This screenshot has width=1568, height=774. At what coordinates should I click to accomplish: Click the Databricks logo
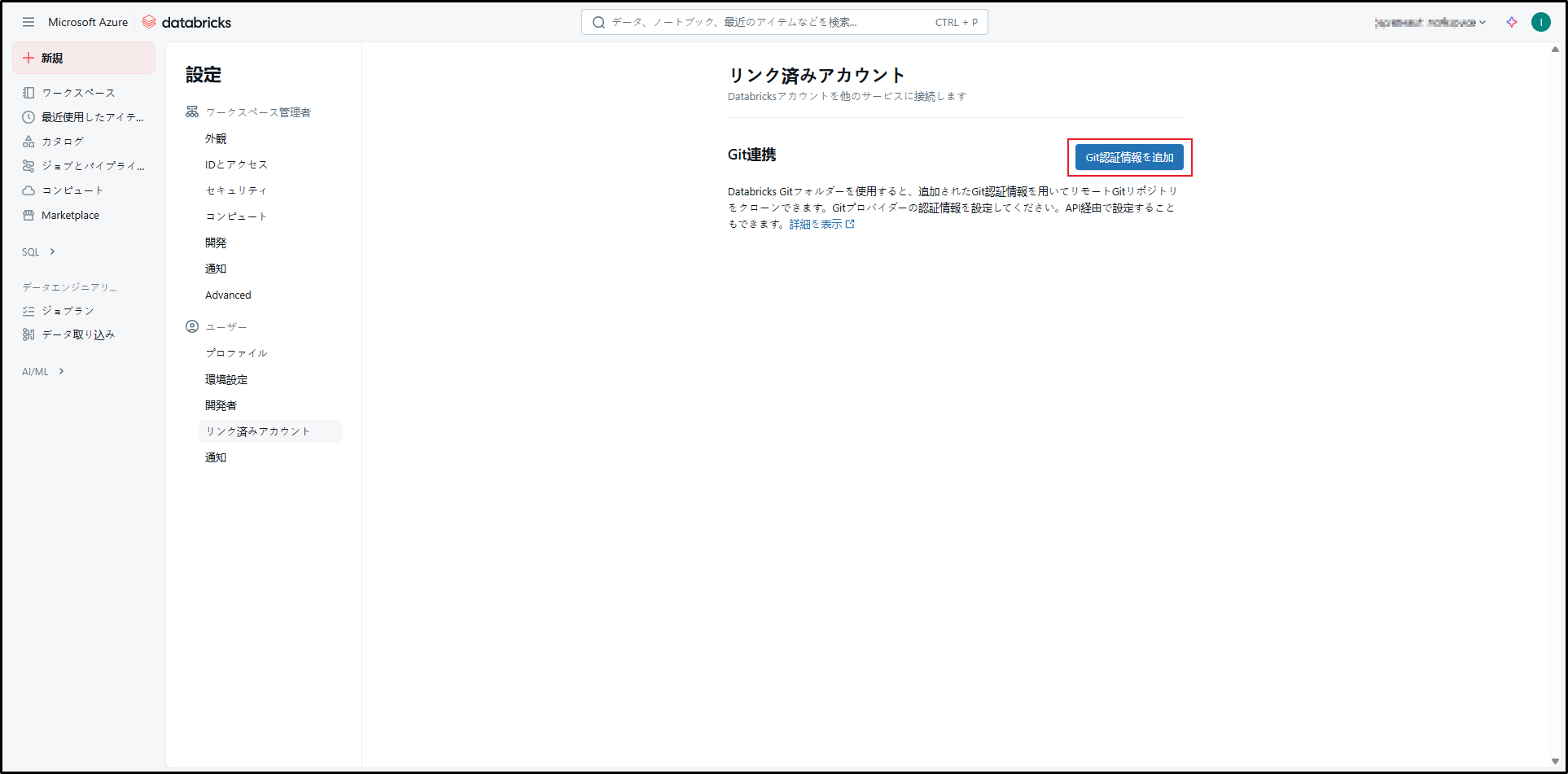[x=186, y=22]
